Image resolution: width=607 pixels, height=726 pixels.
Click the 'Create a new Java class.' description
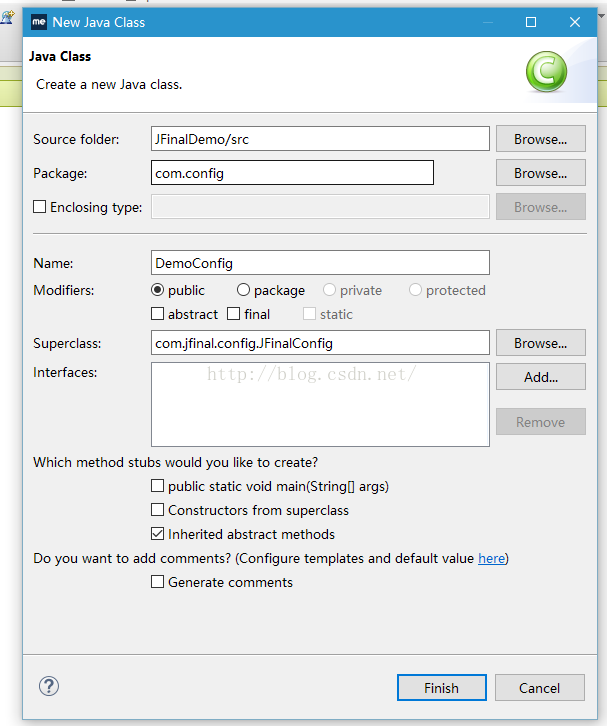(x=109, y=85)
